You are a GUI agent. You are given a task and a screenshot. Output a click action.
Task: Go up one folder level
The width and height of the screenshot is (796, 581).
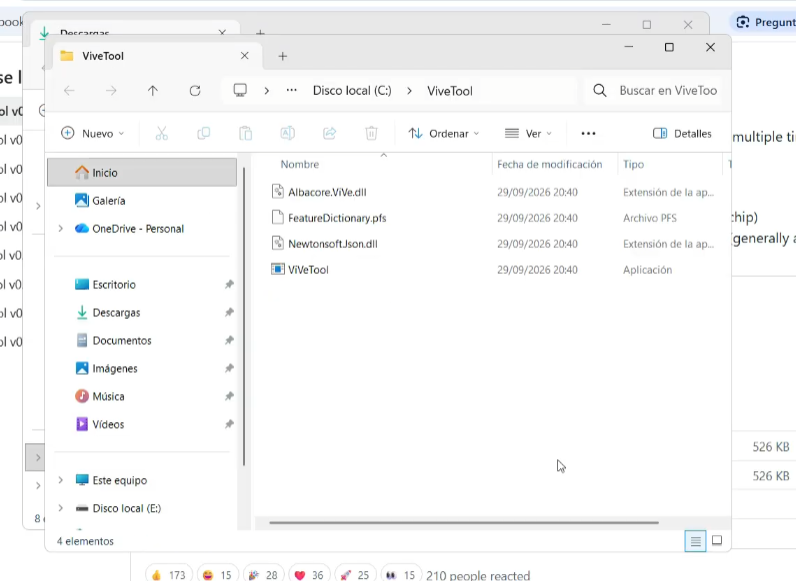[x=153, y=91]
